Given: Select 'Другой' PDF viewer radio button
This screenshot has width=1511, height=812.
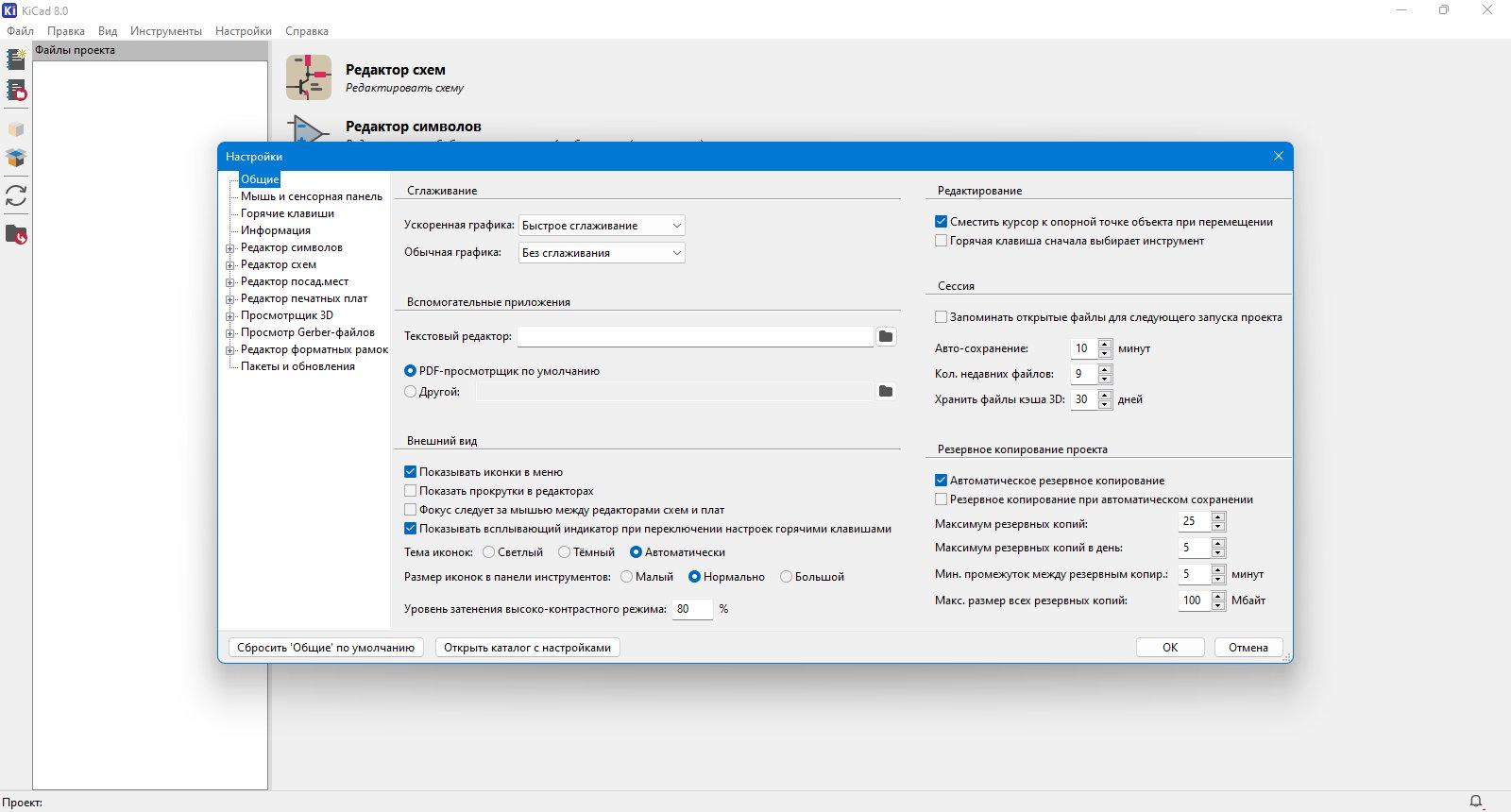Looking at the screenshot, I should (410, 391).
